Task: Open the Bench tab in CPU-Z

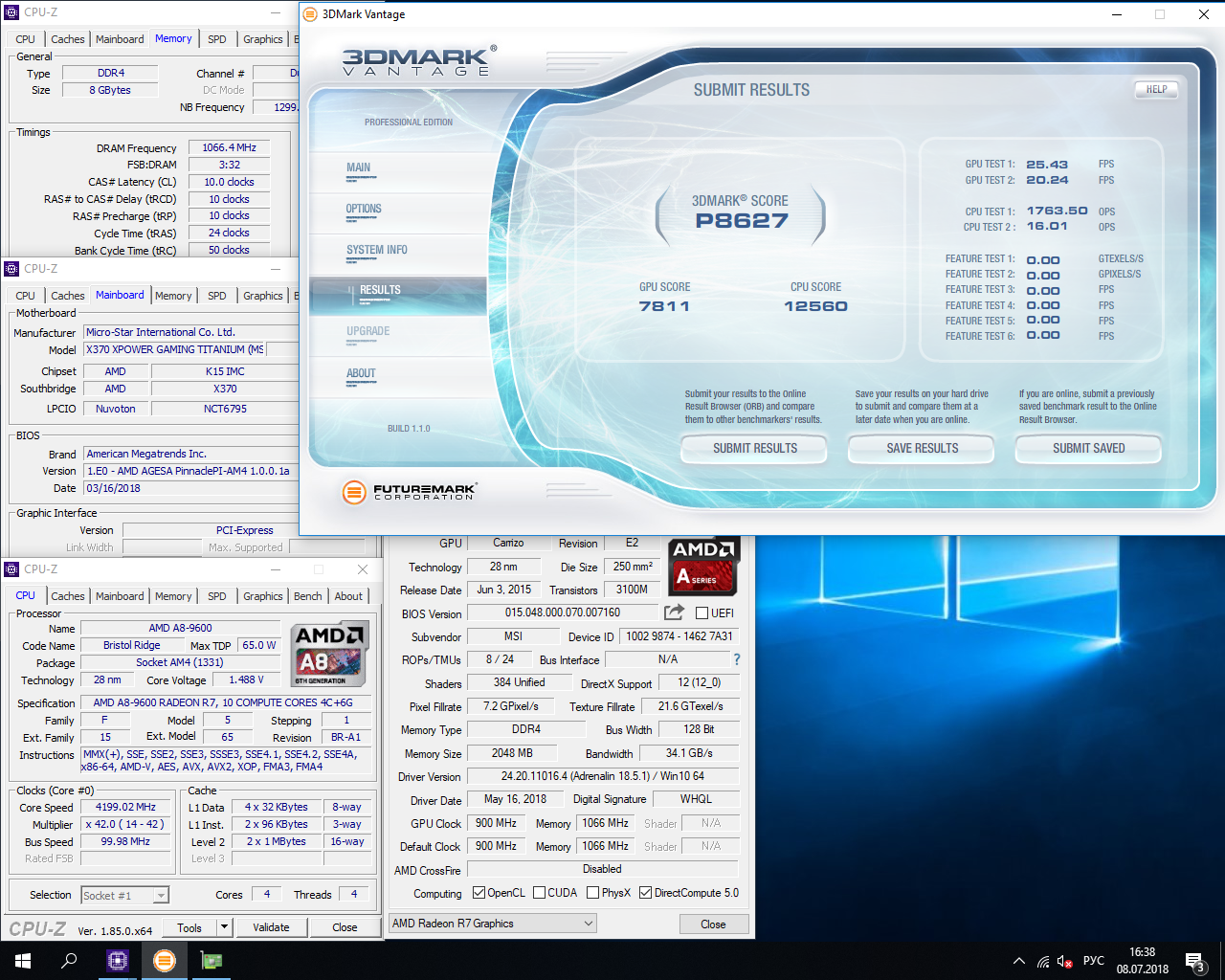Action: tap(307, 596)
